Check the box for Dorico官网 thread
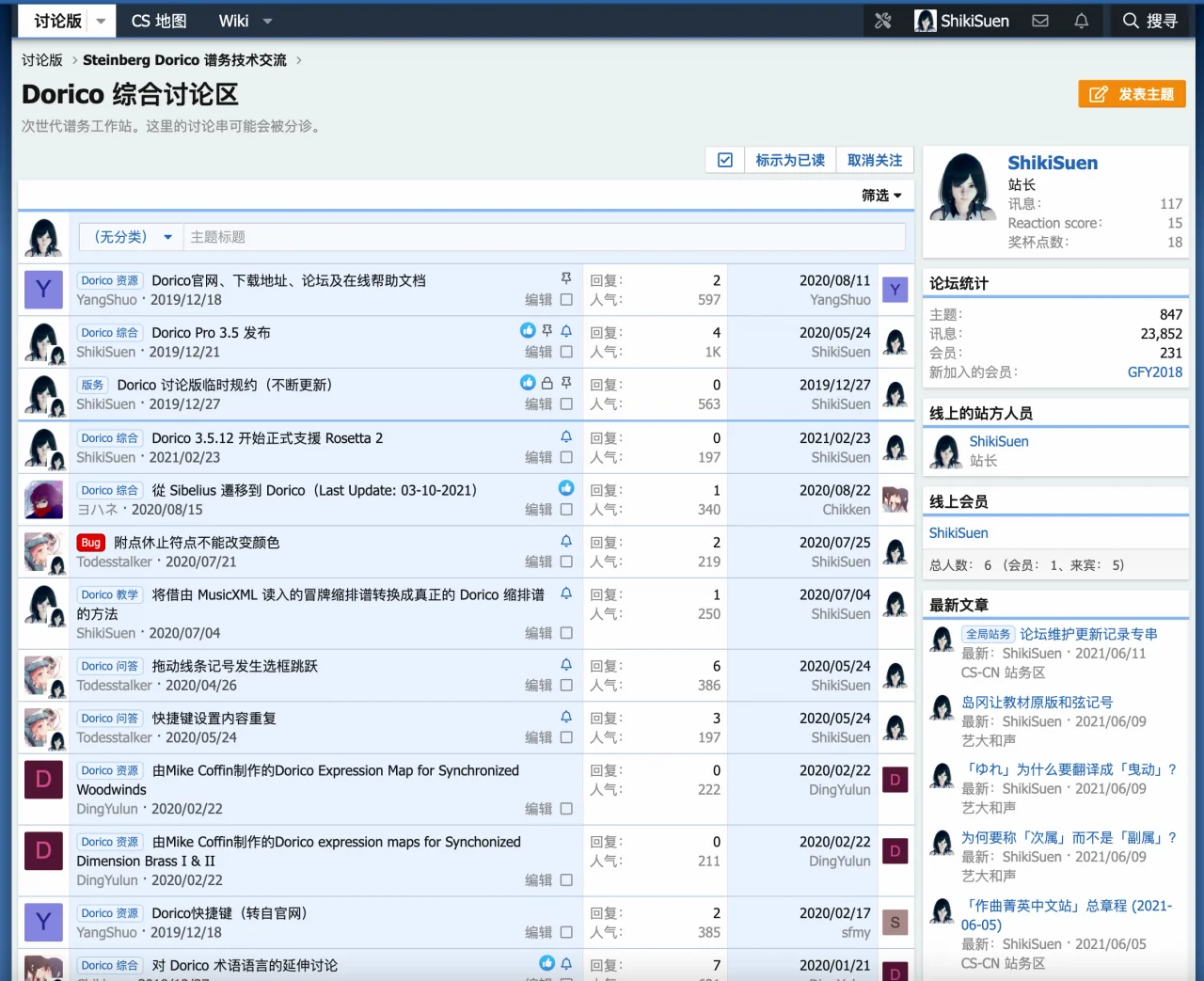This screenshot has width=1204, height=981. [566, 300]
